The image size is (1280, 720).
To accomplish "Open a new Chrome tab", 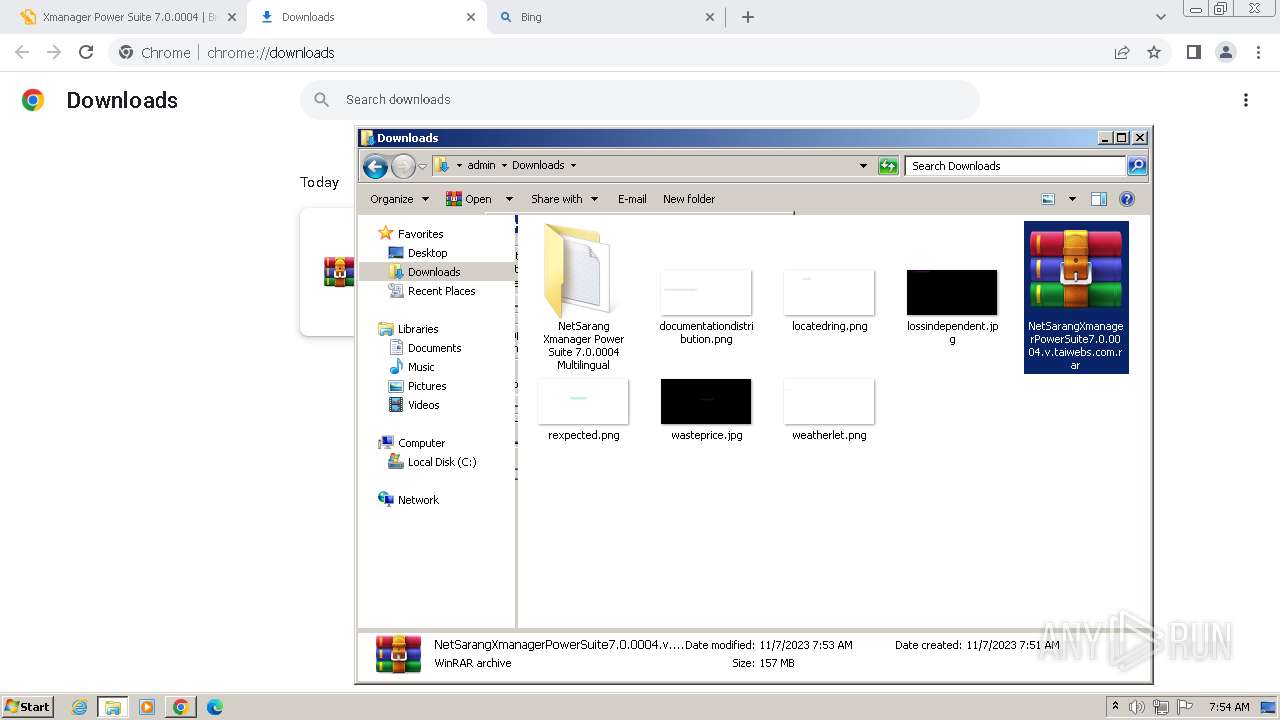I will [x=748, y=17].
